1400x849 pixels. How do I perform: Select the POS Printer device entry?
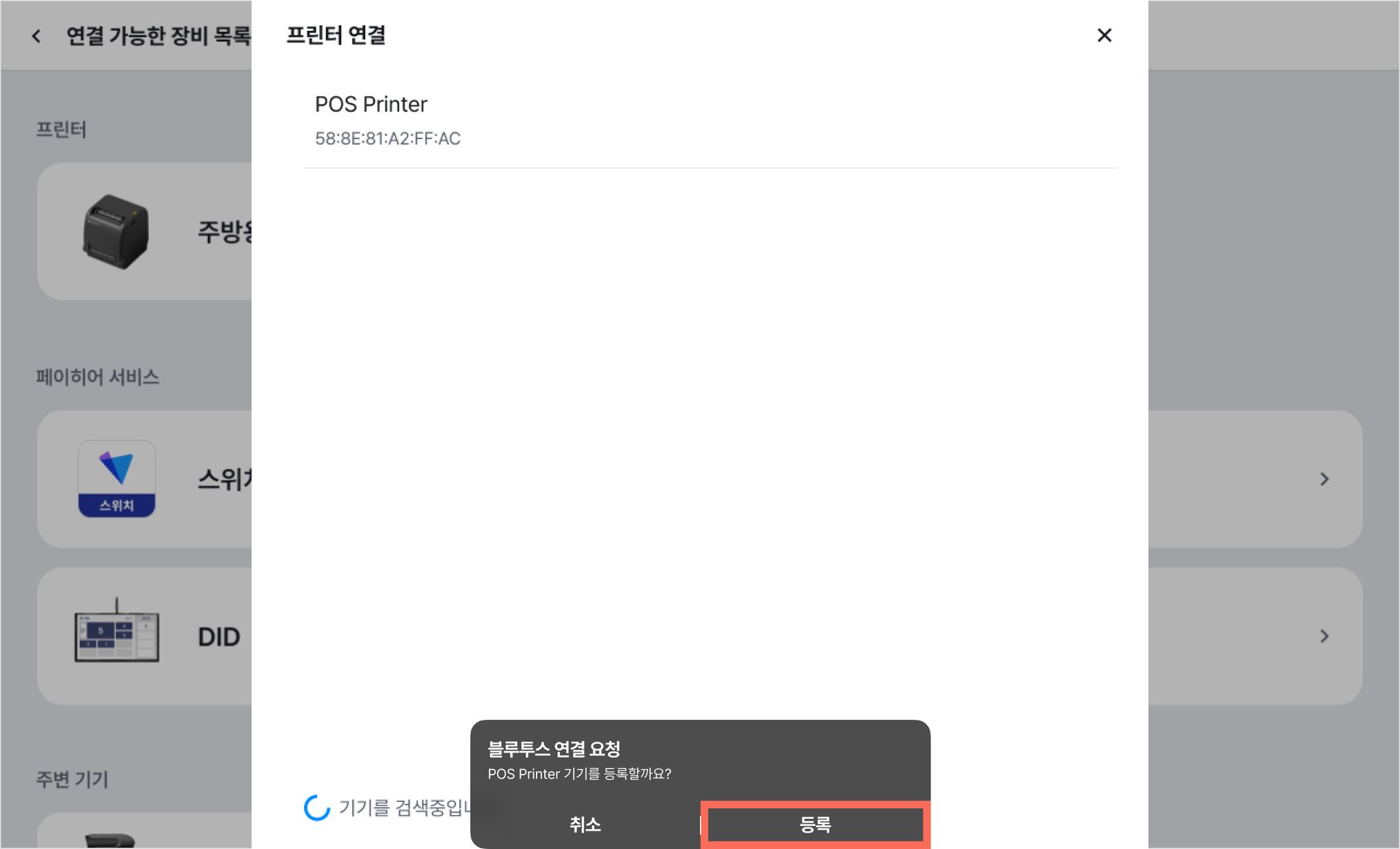[710, 120]
